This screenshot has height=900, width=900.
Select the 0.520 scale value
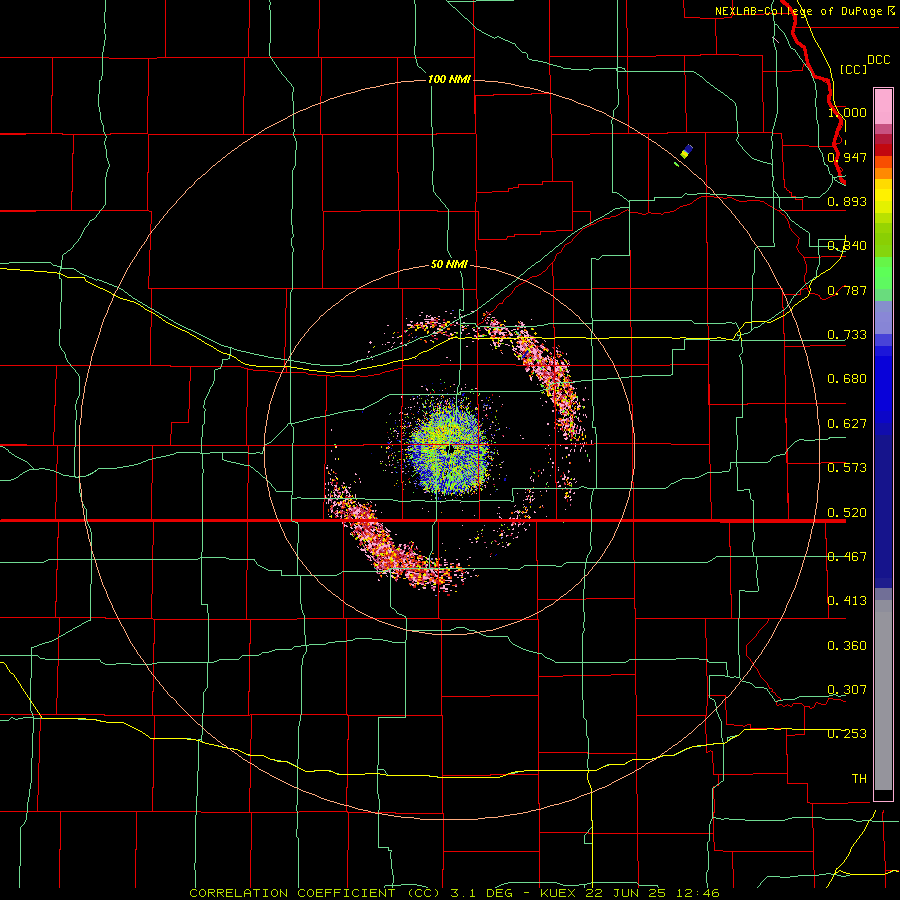point(847,512)
